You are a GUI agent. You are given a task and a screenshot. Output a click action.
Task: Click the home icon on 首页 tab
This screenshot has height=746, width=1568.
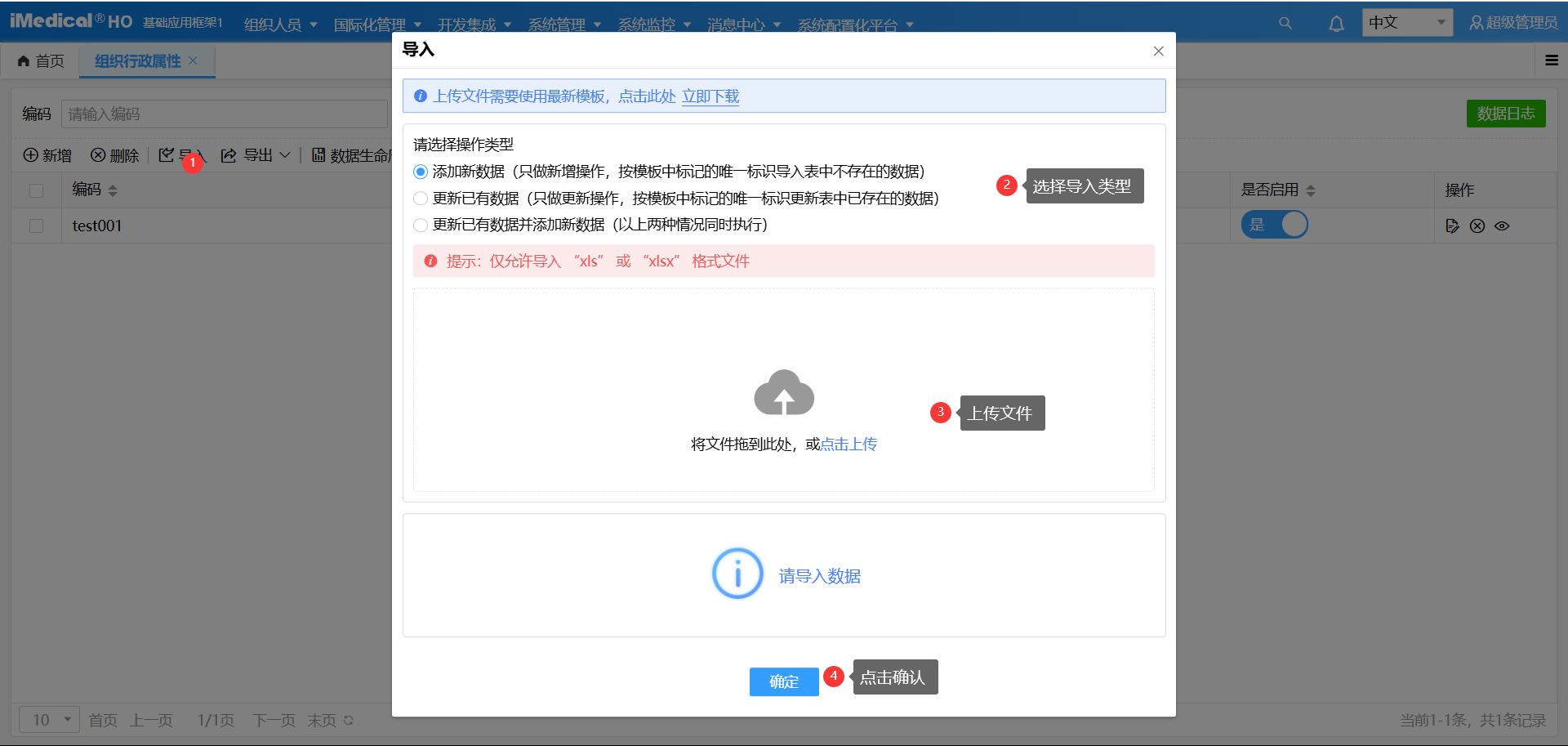coord(24,61)
